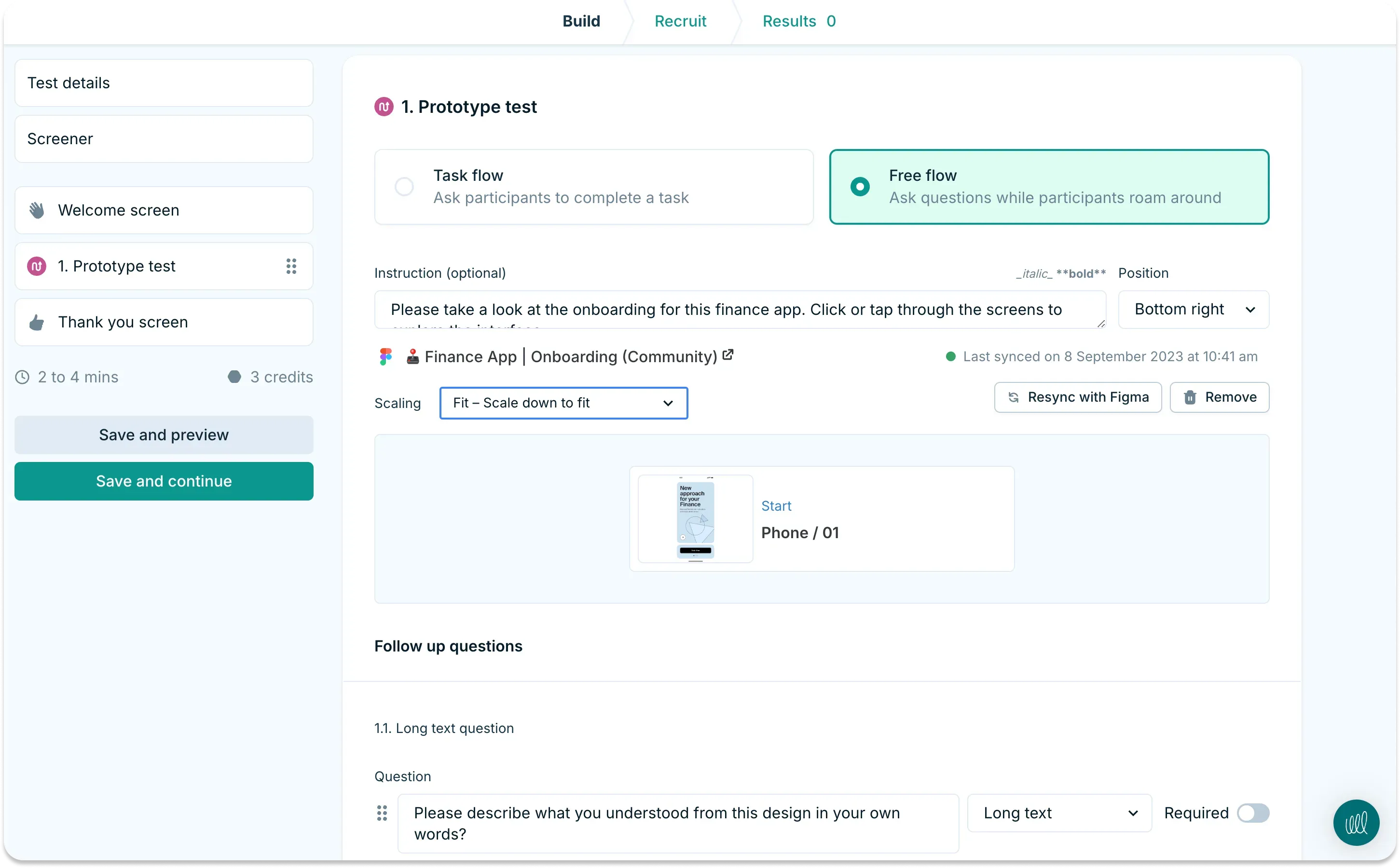Enable the Required toggle for the question
This screenshot has width=1400, height=868.
click(1254, 813)
